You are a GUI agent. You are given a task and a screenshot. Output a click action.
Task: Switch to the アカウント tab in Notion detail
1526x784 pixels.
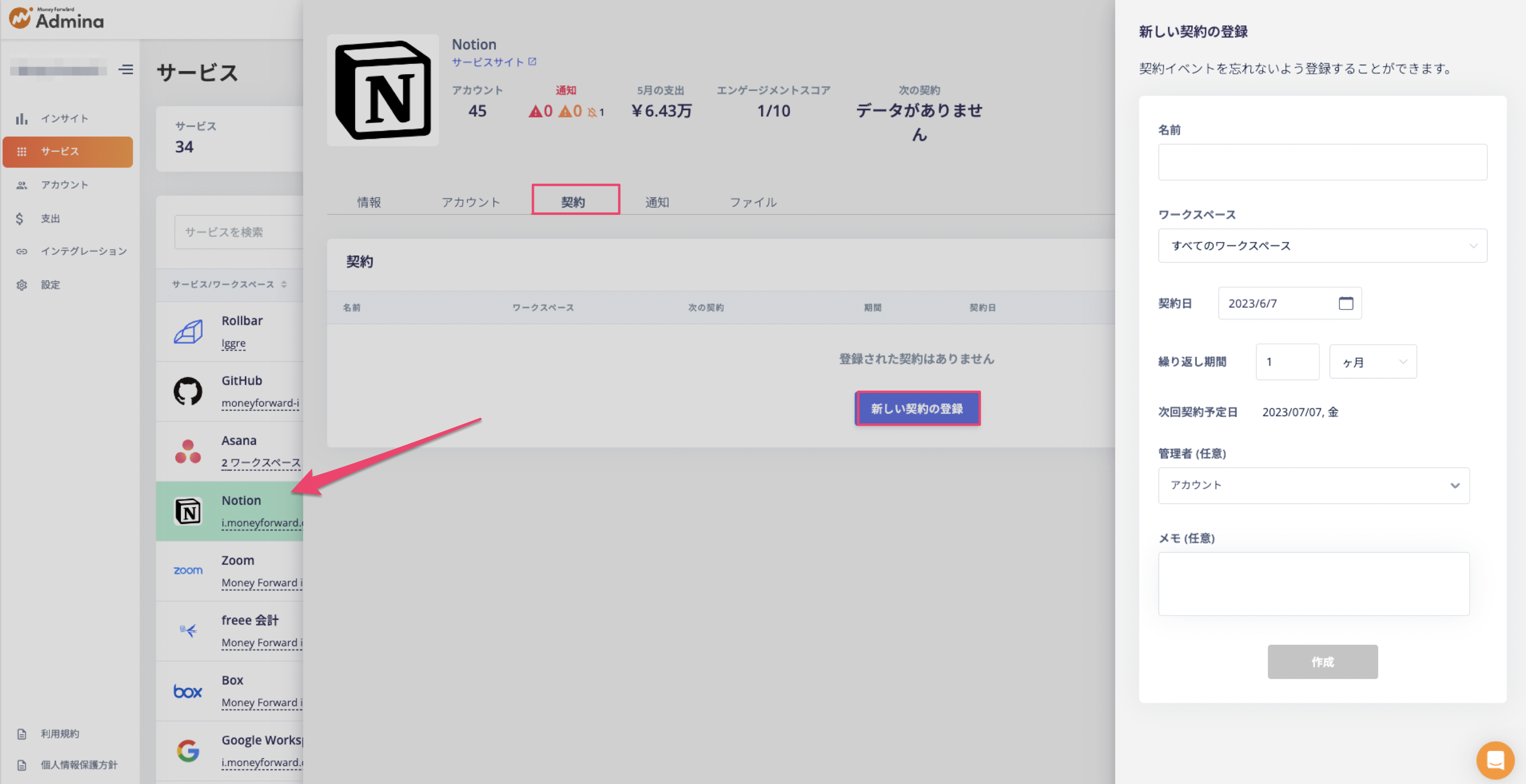click(x=471, y=203)
